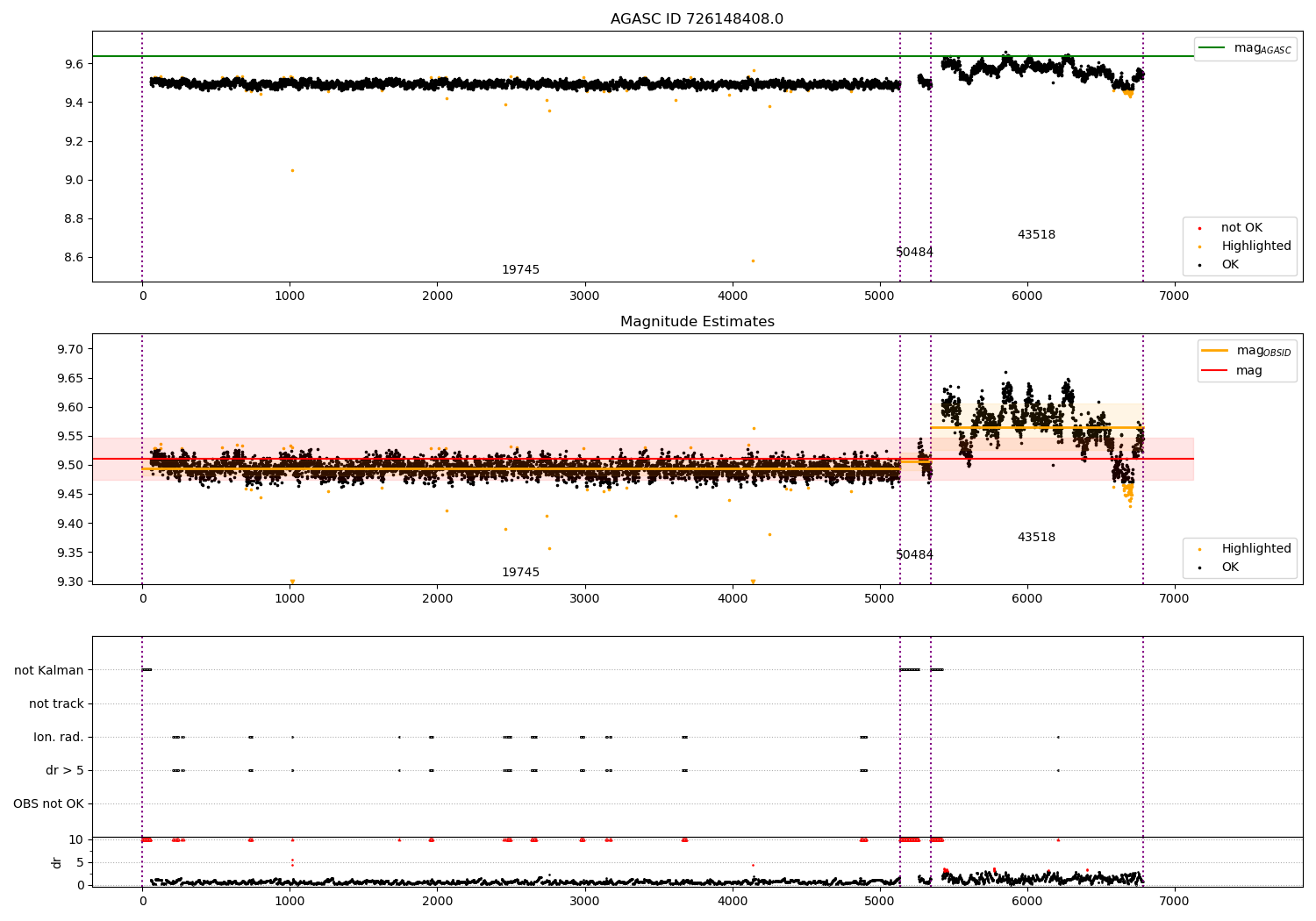Click the 9.50 y-axis tick label
This screenshot has width=1316, height=921.
[x=70, y=465]
